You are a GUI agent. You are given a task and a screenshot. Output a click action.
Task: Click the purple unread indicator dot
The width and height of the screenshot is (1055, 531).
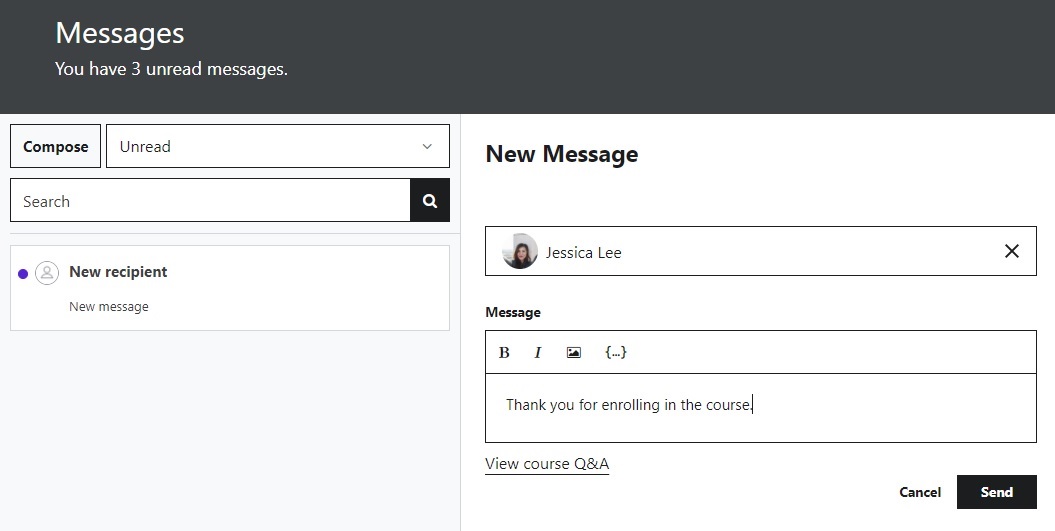click(23, 274)
